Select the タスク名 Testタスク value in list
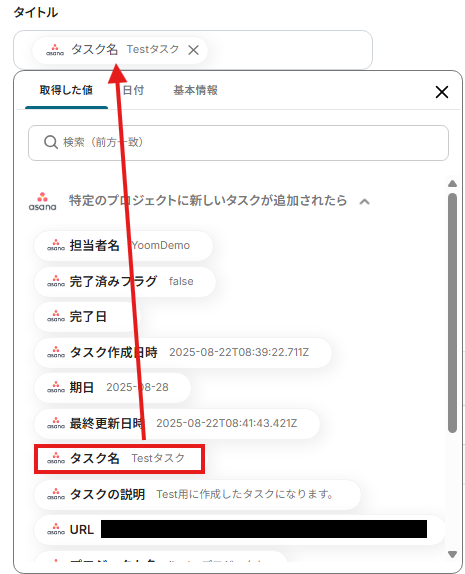Viewport: 465px width, 574px height. [x=119, y=459]
